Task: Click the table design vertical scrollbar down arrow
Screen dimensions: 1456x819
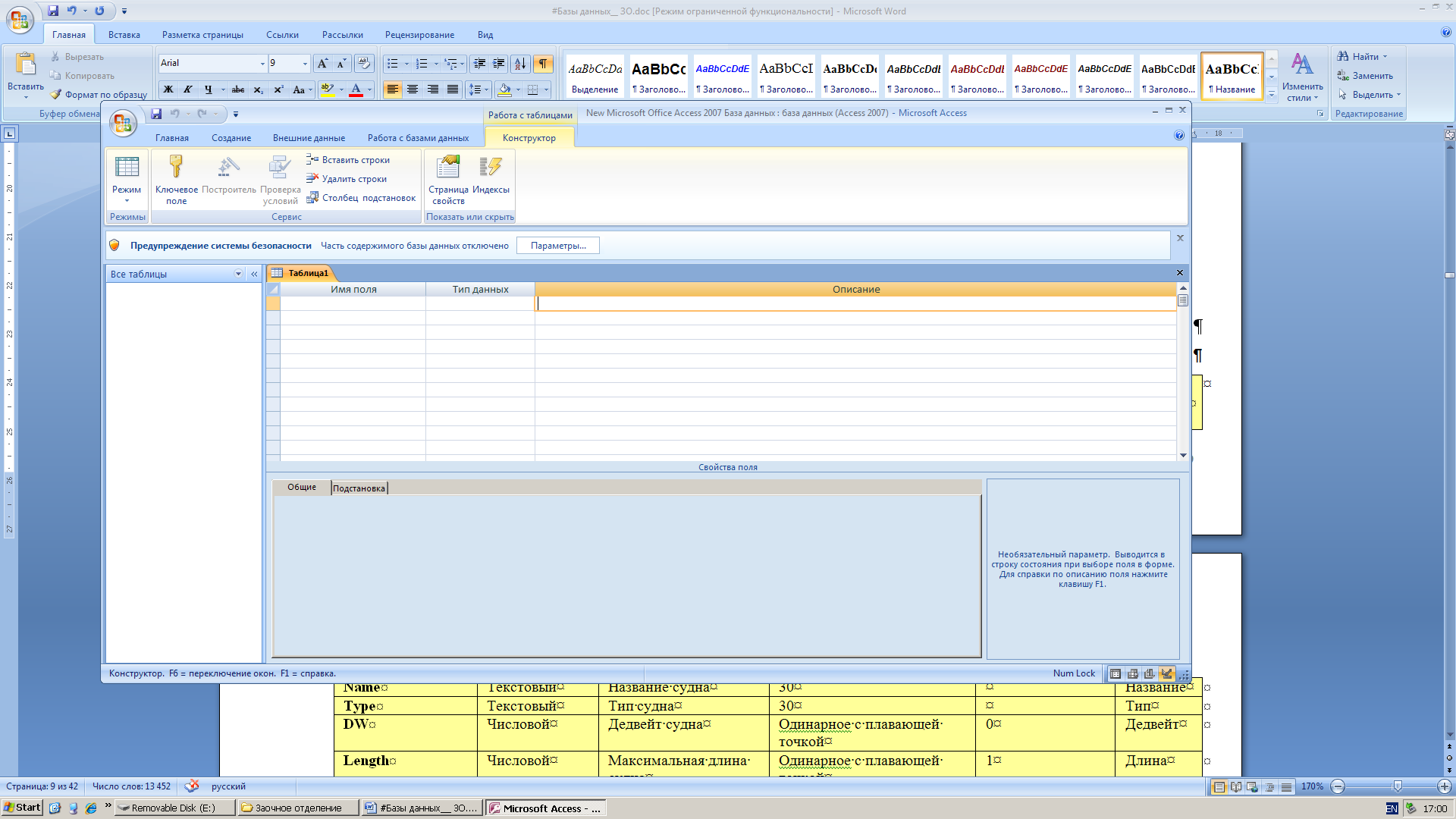Action: (1183, 455)
